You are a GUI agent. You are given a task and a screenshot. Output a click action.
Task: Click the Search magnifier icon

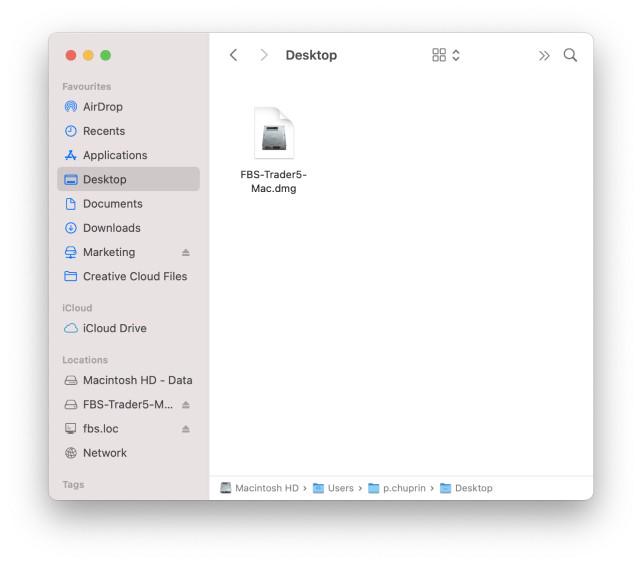pyautogui.click(x=570, y=56)
